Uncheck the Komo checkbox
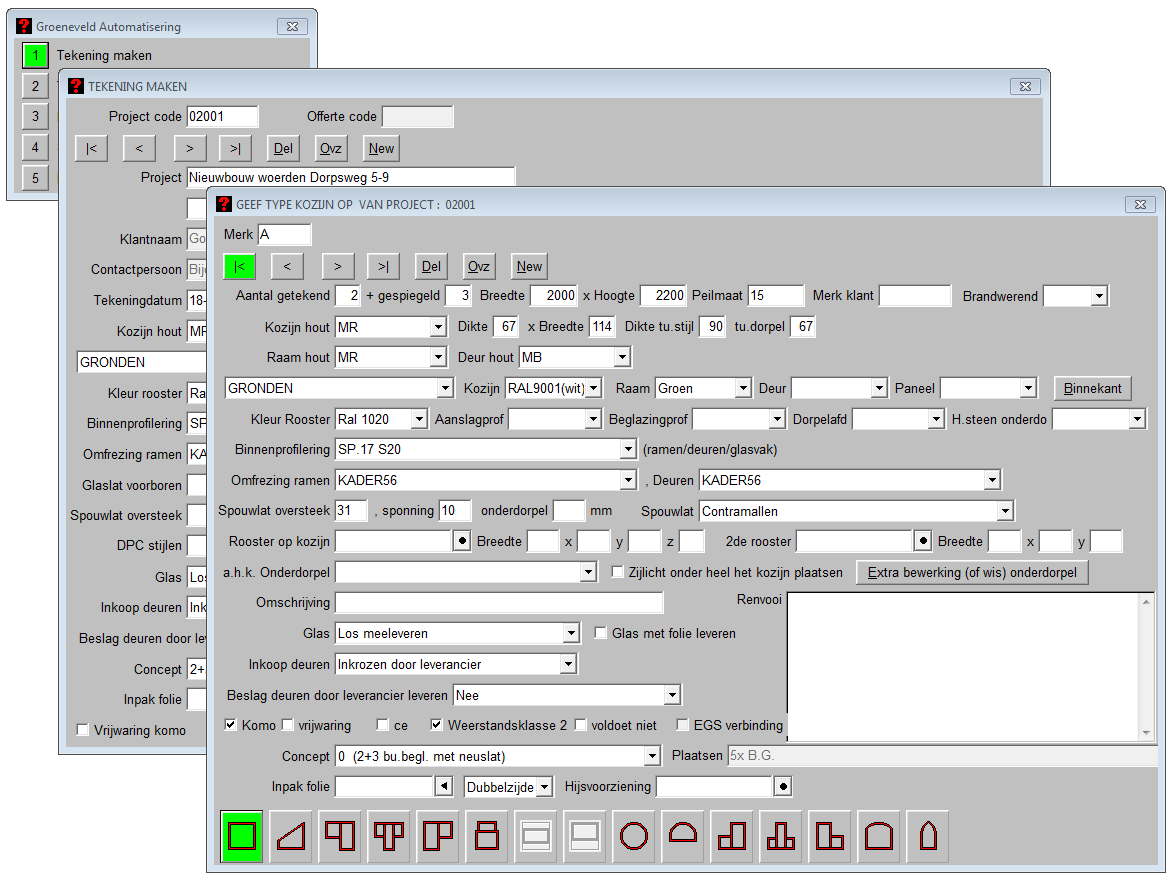Viewport: 1174px width, 882px height. (x=232, y=725)
